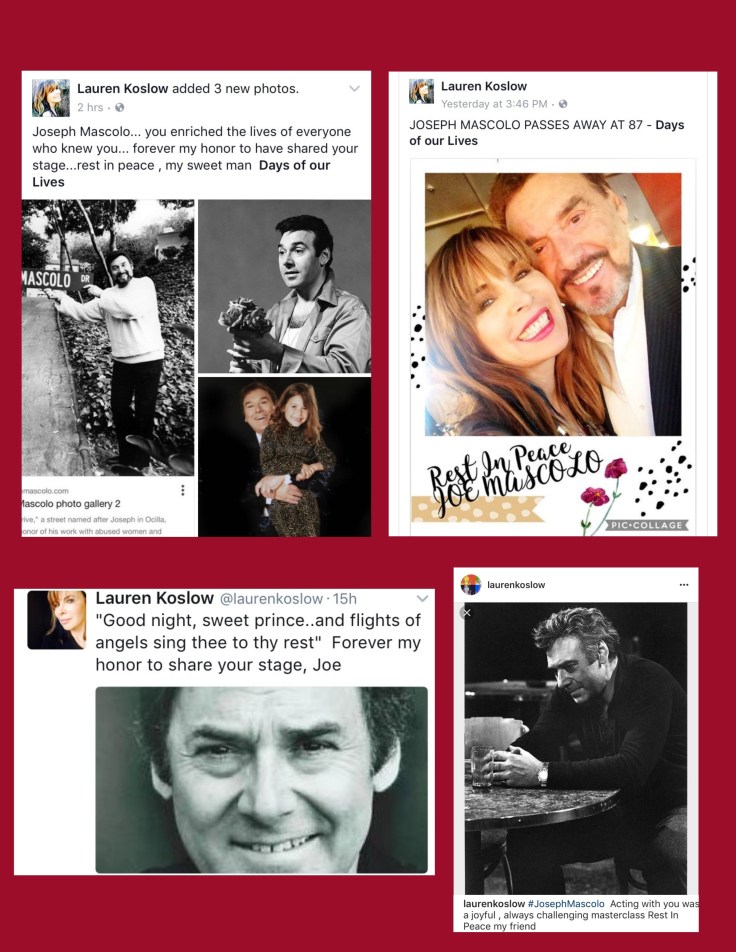Click the #JosephMascolo hashtag
Viewport: 736px width, 952px height.
pyautogui.click(x=566, y=904)
